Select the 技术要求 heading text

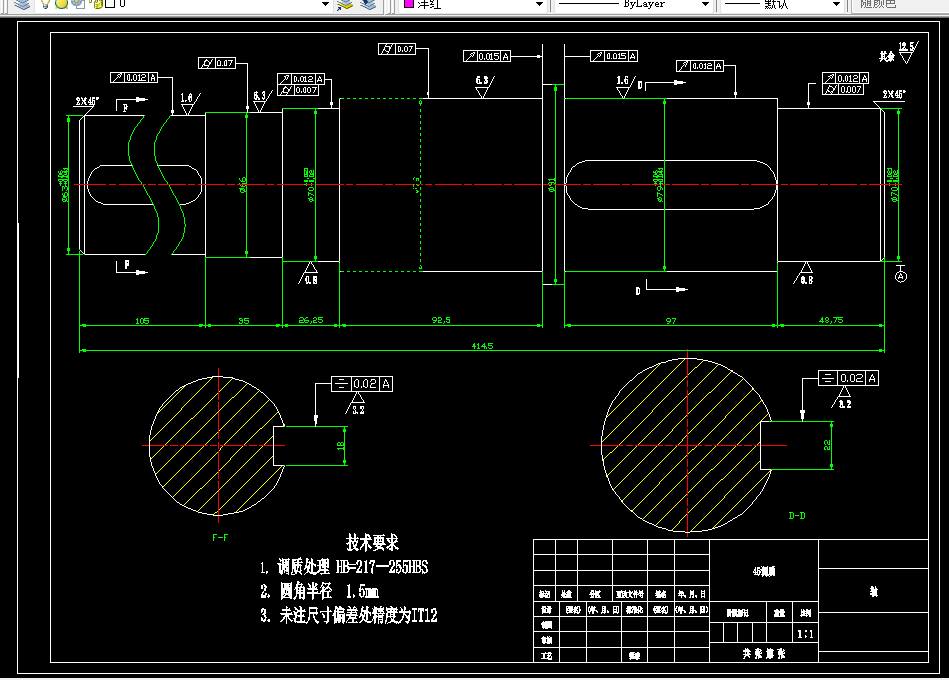(x=372, y=543)
